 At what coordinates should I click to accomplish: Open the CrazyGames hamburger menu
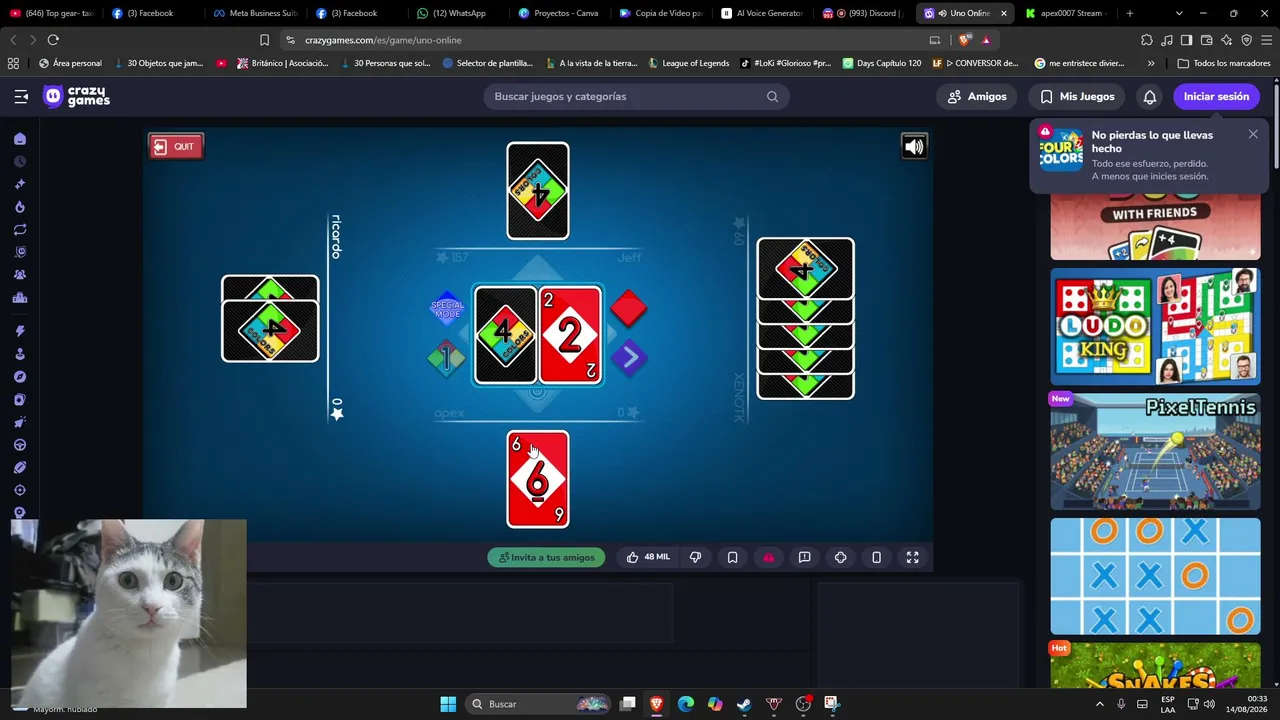coord(21,96)
